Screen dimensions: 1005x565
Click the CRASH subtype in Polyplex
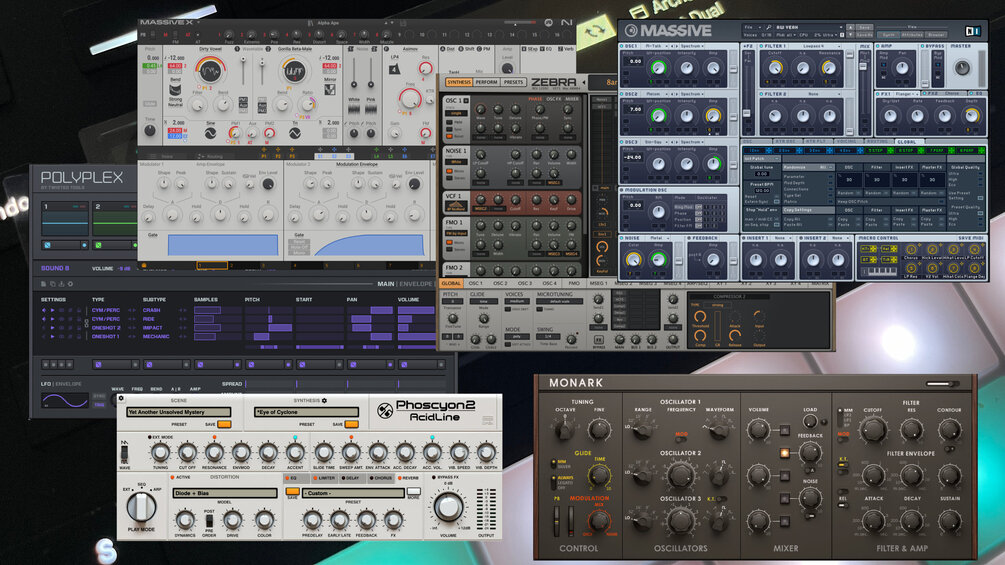point(151,310)
